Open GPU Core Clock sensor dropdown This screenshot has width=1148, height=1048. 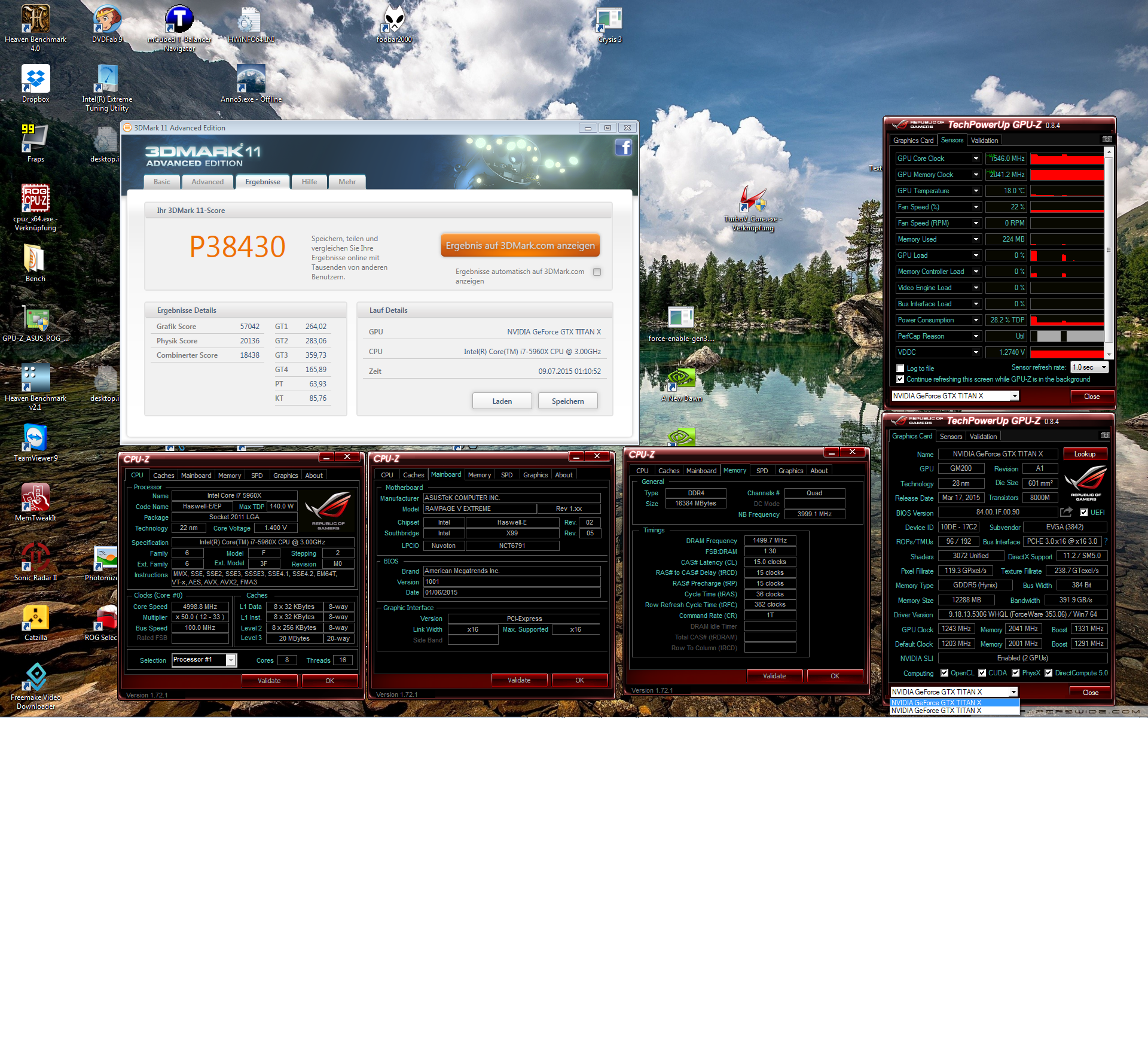[976, 159]
